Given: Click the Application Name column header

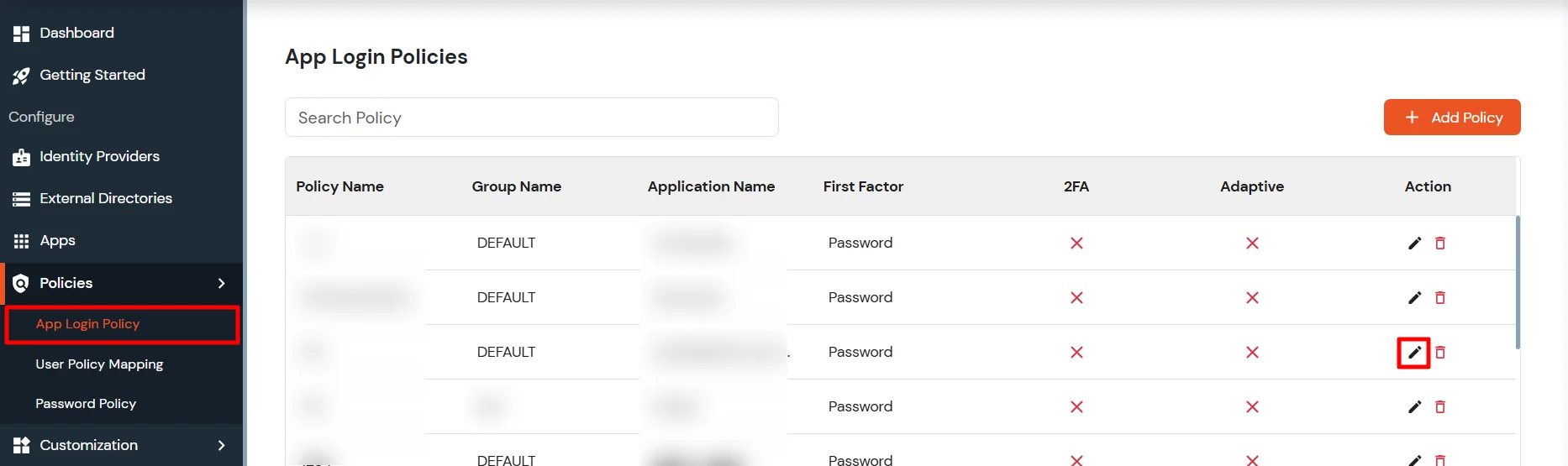Looking at the screenshot, I should 711,186.
